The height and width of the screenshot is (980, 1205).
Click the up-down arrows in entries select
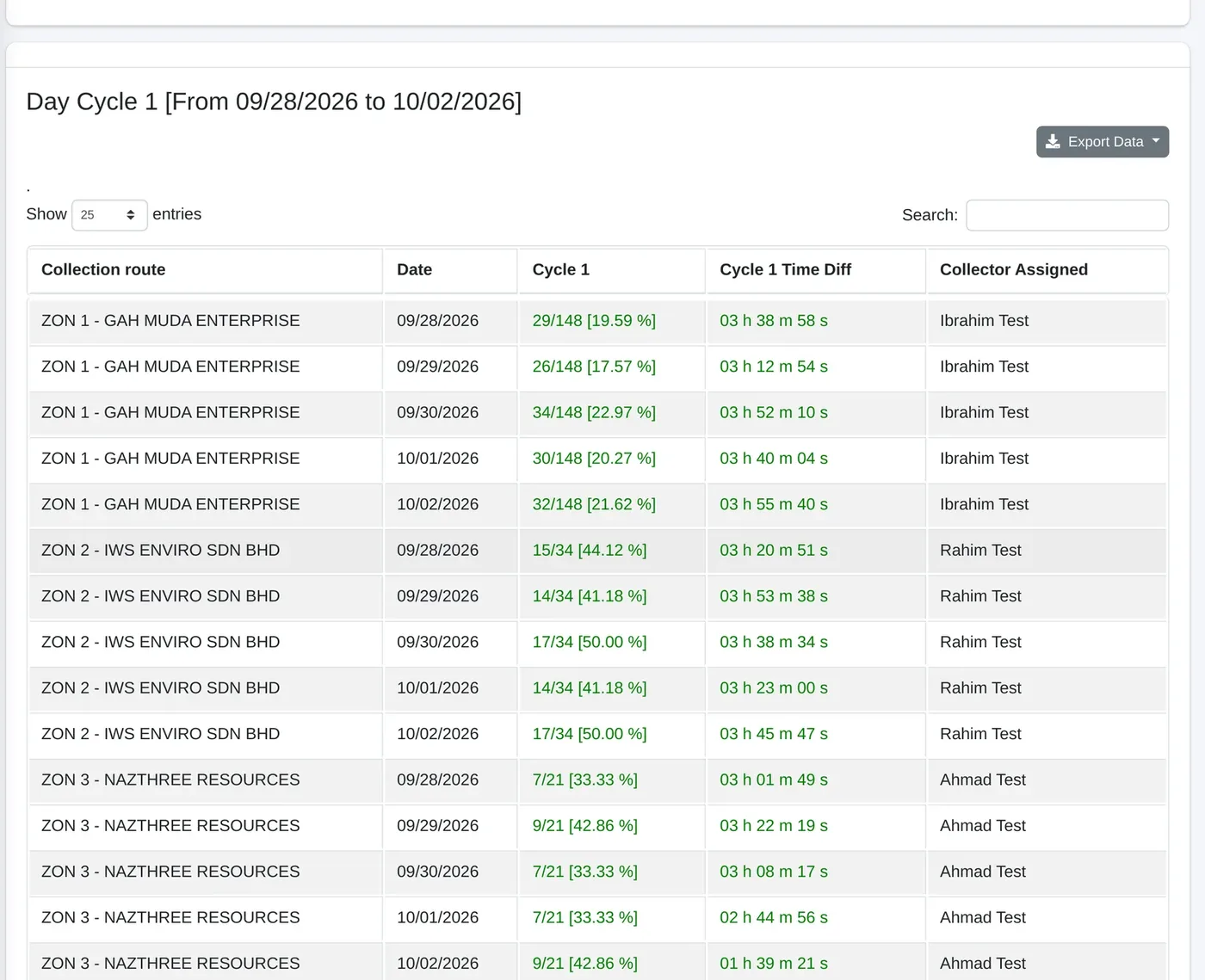click(131, 215)
